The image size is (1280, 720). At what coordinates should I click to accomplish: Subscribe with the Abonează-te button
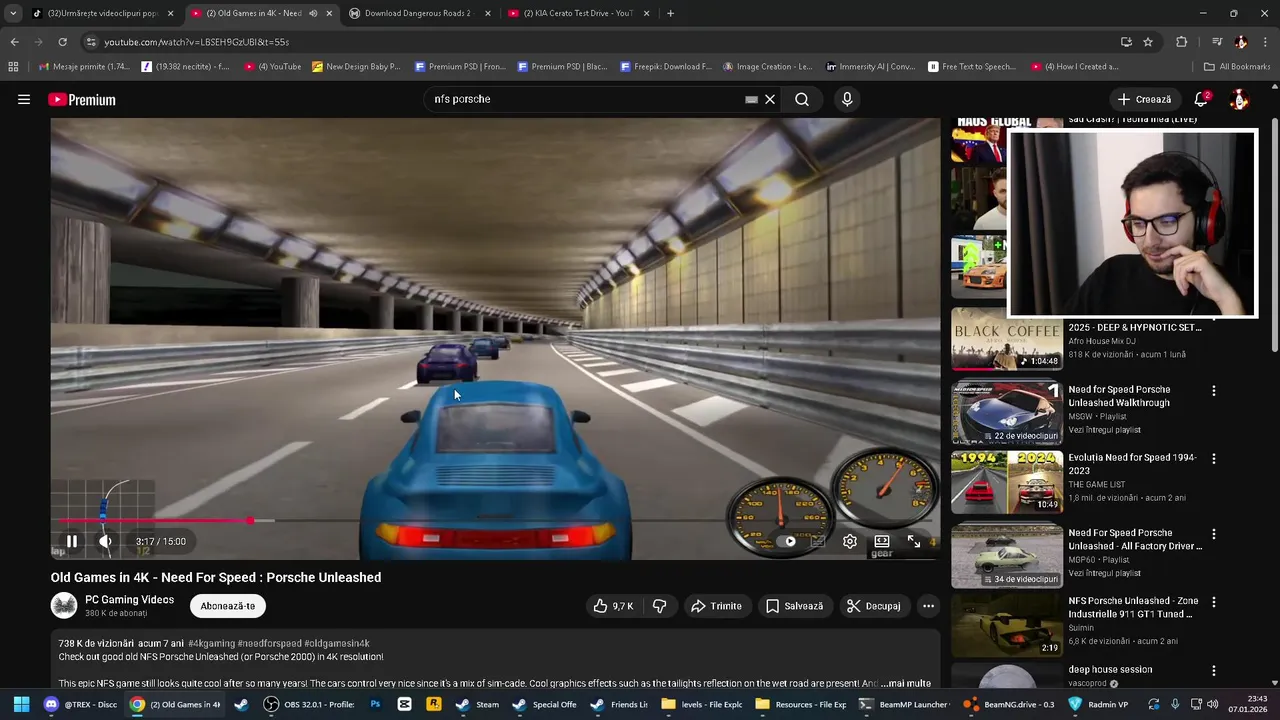228,606
